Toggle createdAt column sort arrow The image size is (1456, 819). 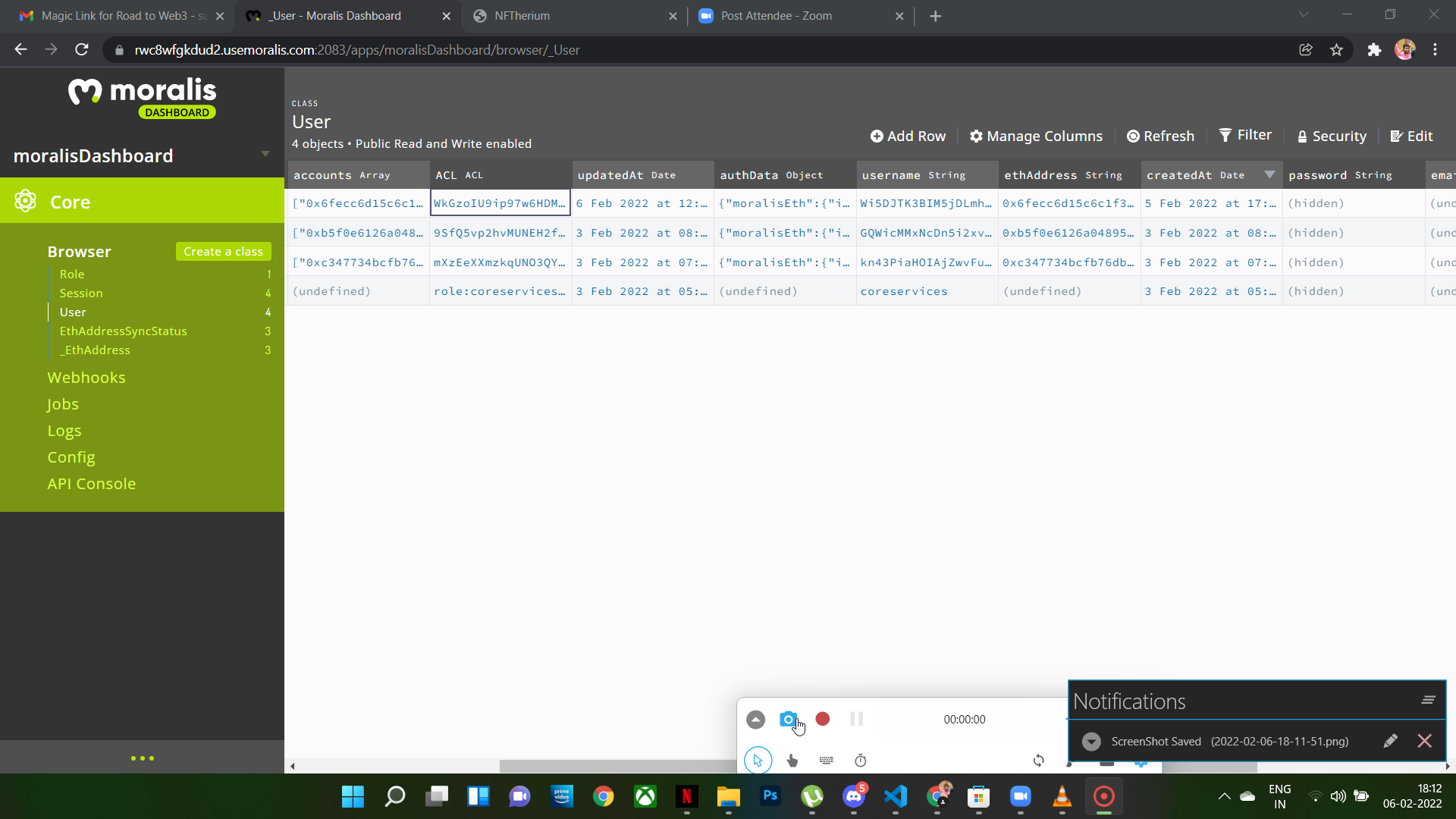(1269, 174)
